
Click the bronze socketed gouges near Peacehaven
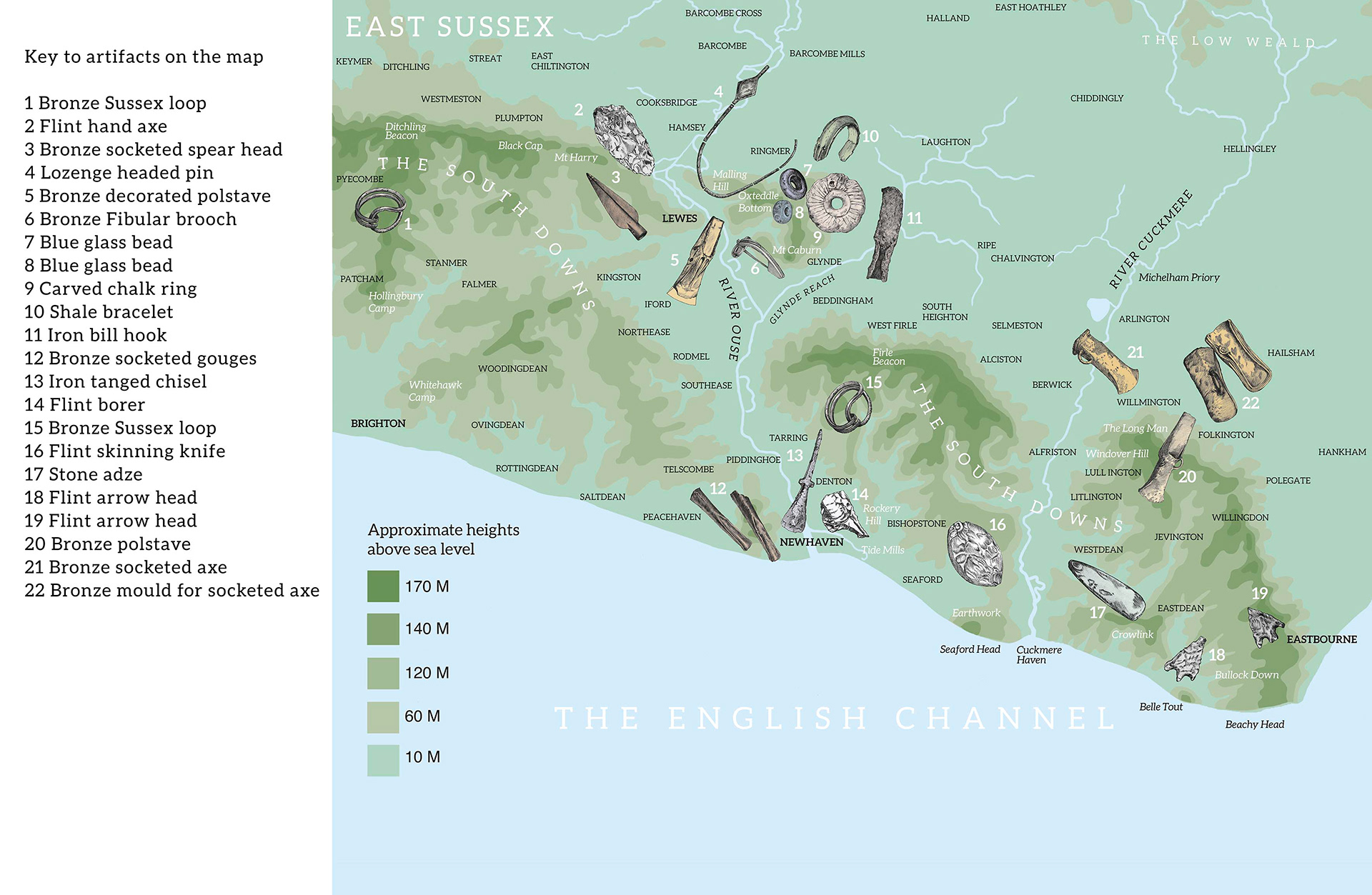pyautogui.click(x=736, y=524)
